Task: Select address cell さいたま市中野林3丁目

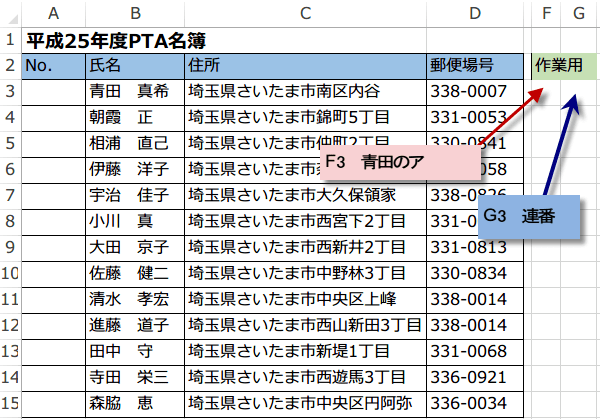Action: [305, 274]
